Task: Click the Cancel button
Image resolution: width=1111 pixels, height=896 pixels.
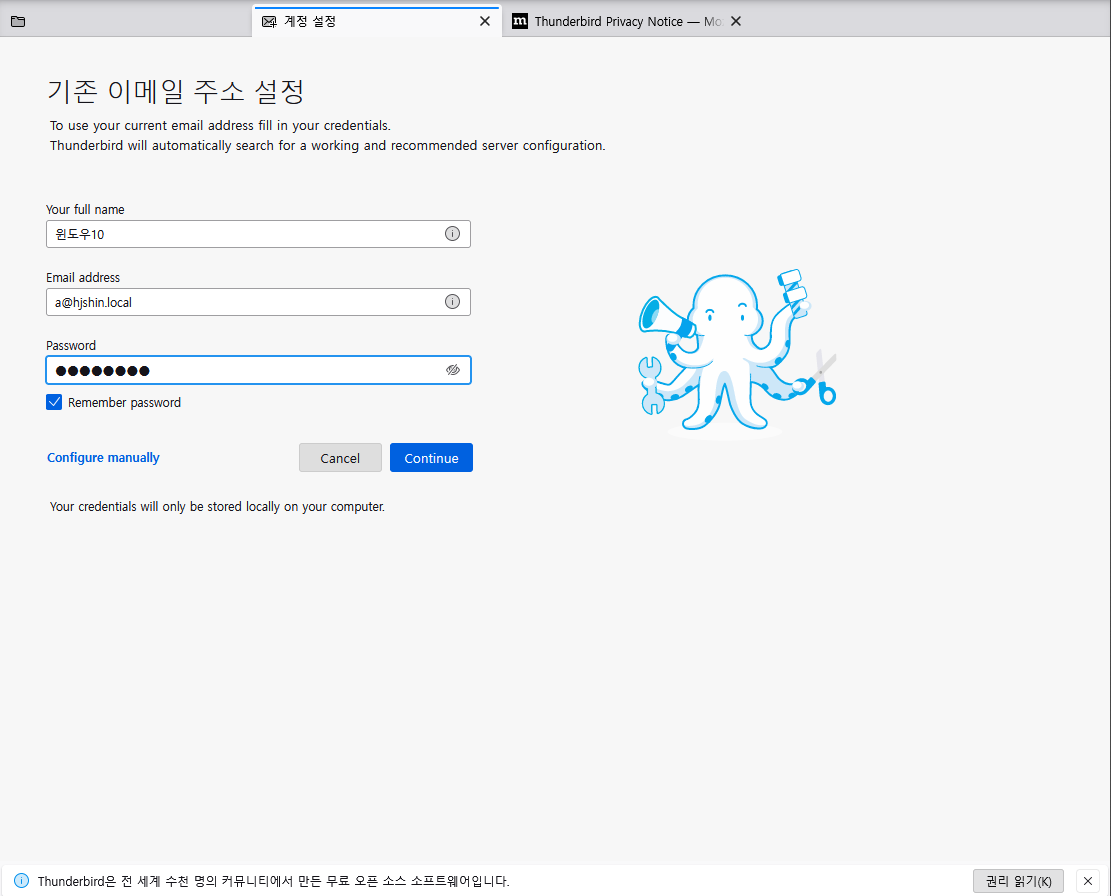Action: pos(340,458)
